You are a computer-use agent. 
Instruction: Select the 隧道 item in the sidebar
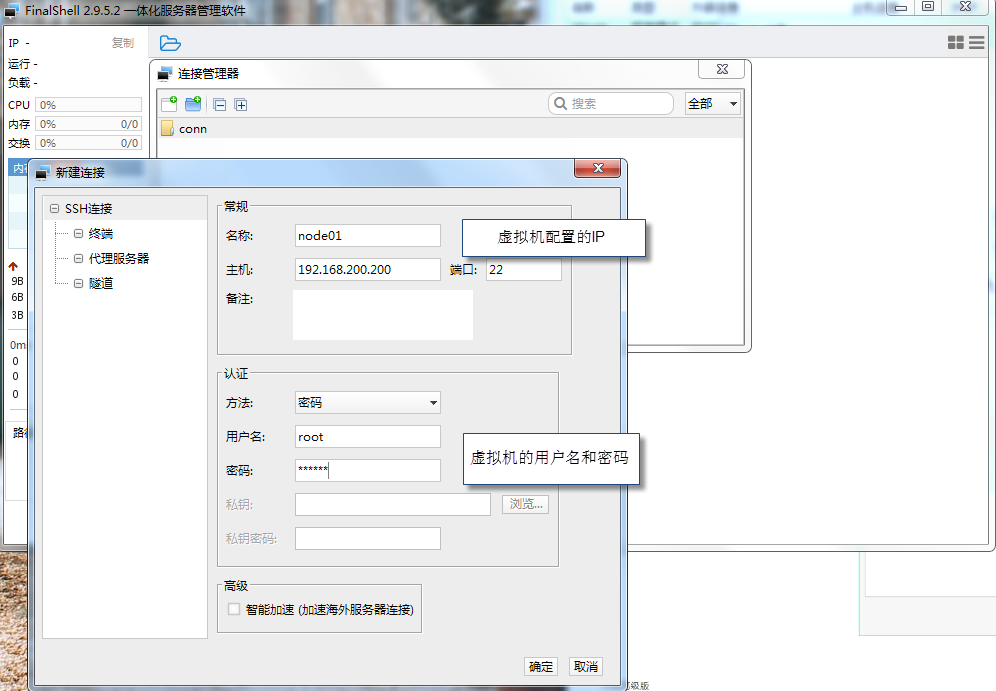(103, 283)
